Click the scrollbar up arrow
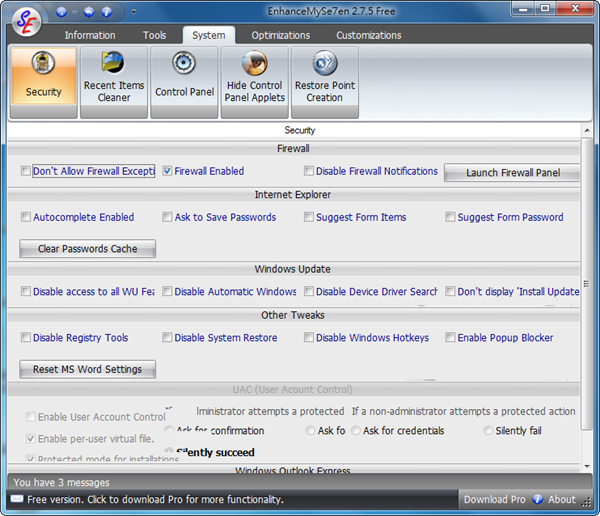This screenshot has width=600, height=516. pyautogui.click(x=587, y=131)
